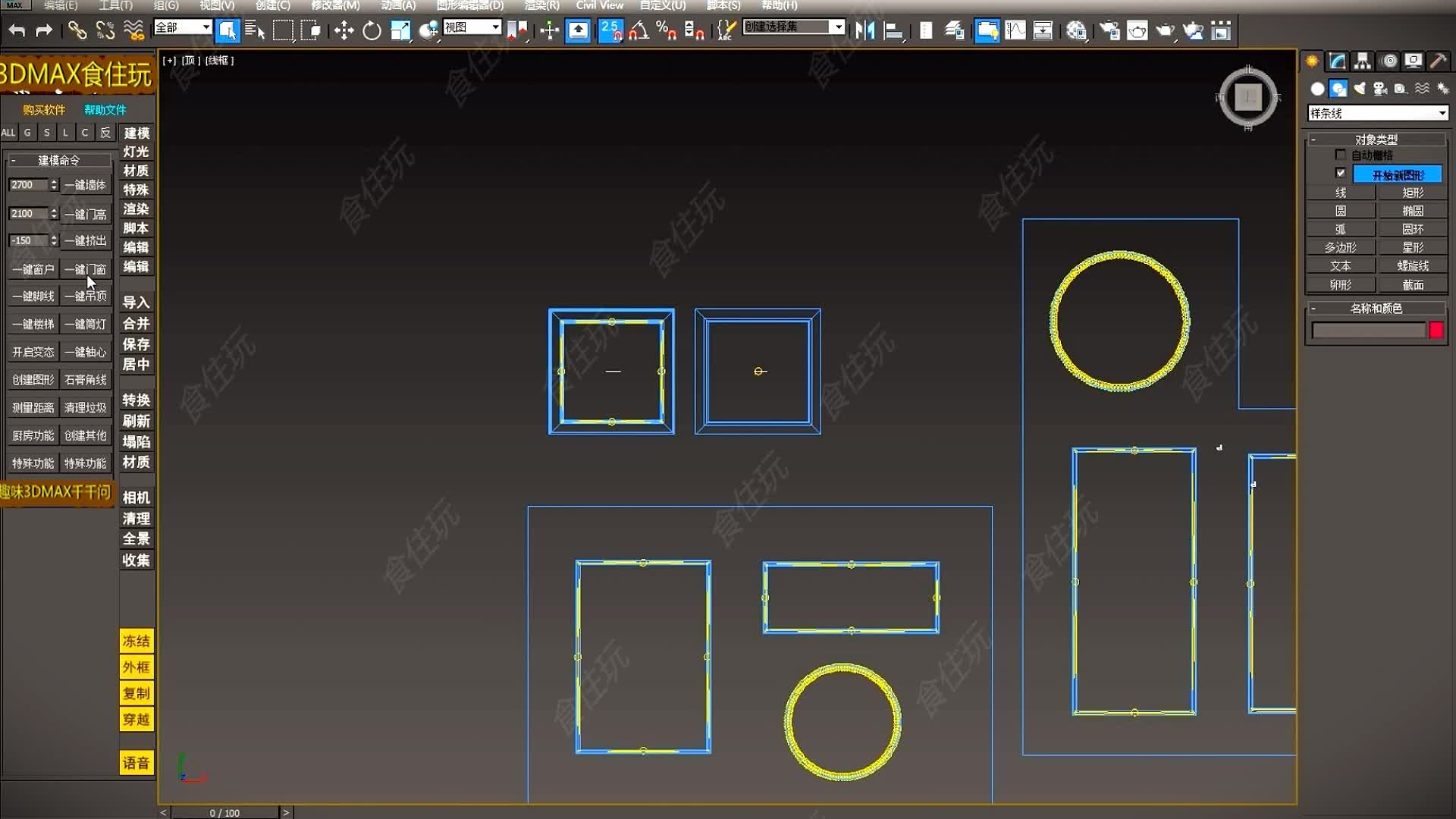
Task: Activate the Select and Rotate tool
Action: (x=371, y=30)
